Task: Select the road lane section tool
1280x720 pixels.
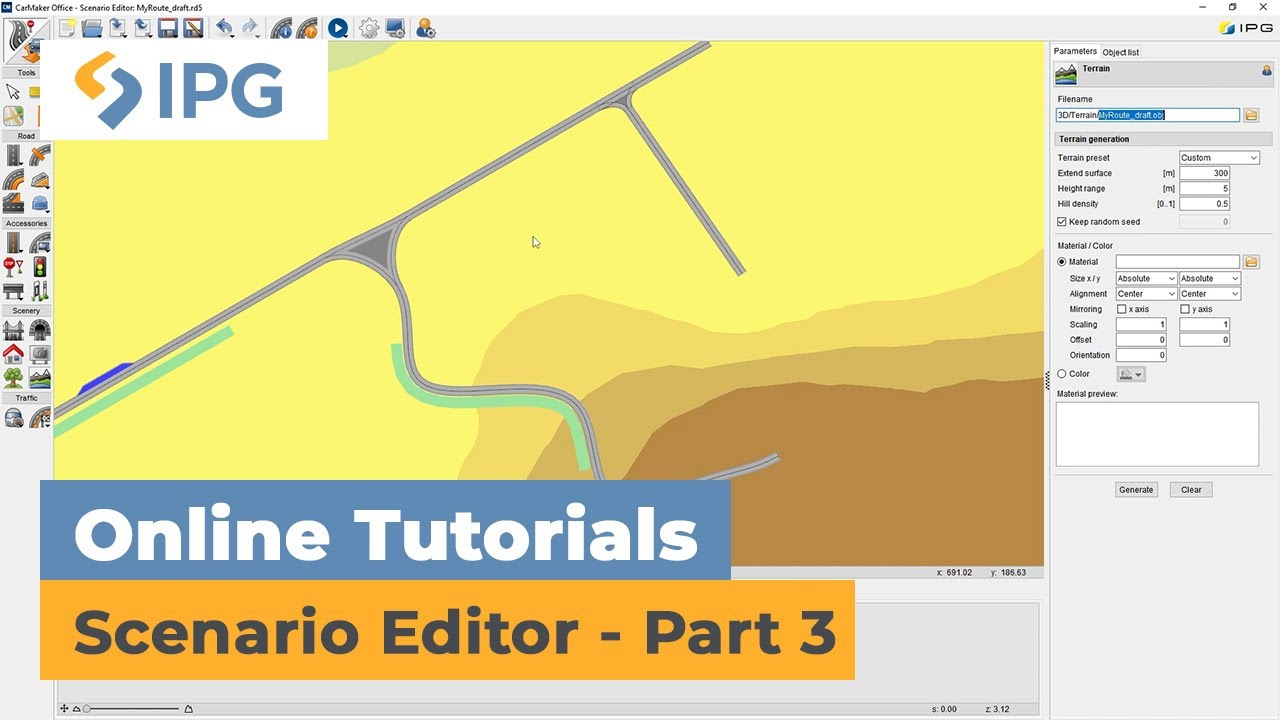Action: point(14,204)
